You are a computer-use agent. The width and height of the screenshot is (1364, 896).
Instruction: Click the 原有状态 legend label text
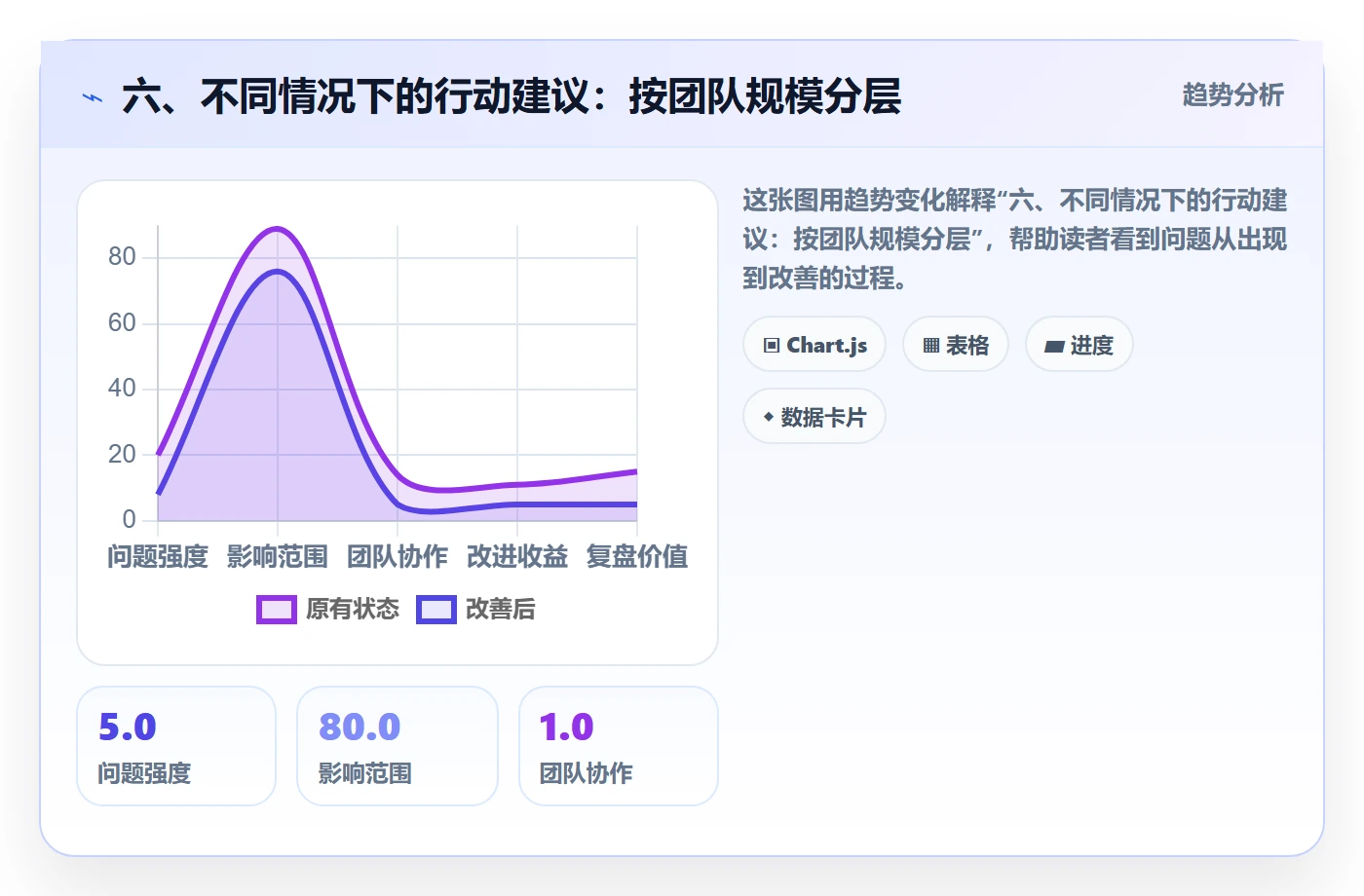[353, 610]
